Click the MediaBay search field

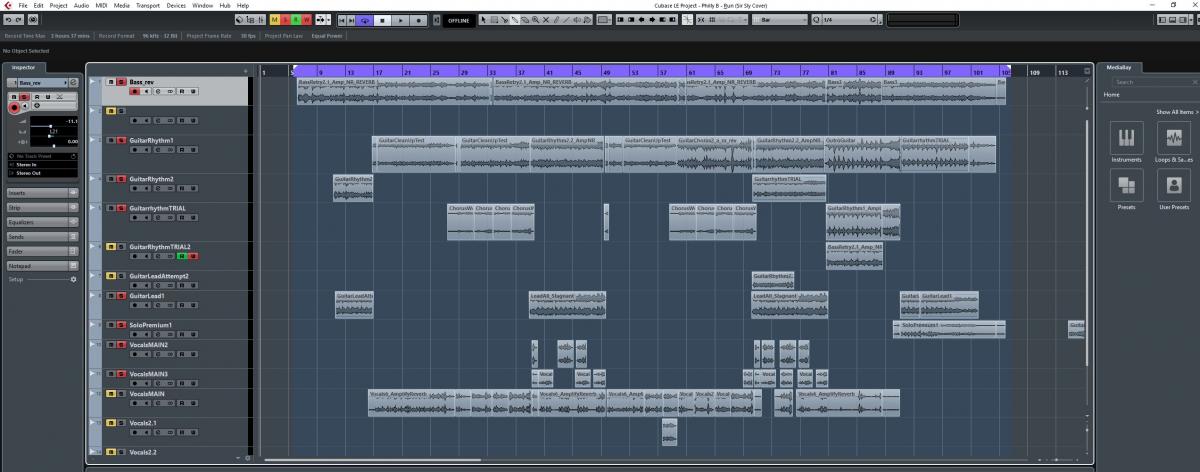pos(1150,82)
